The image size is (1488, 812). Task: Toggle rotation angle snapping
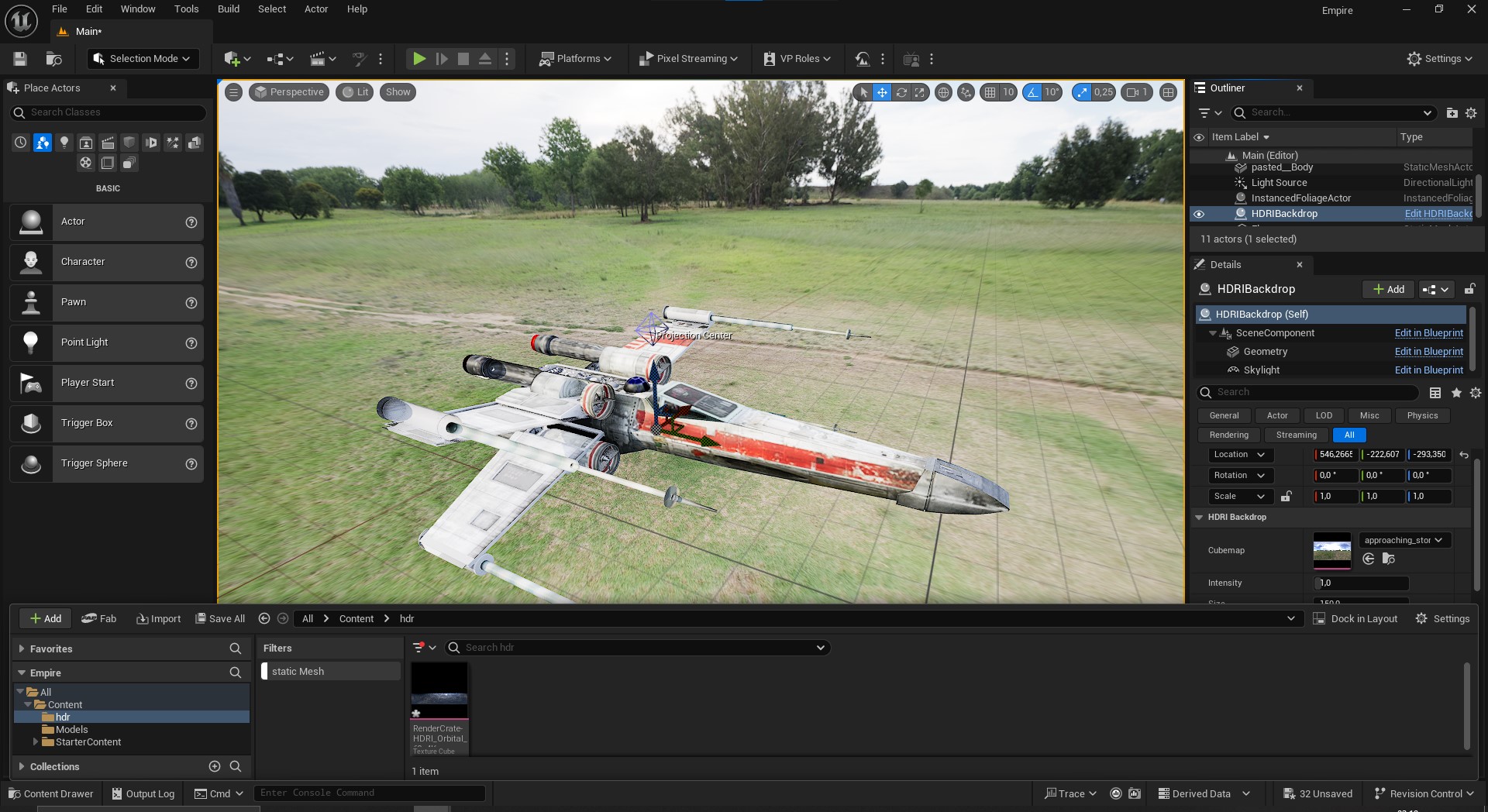[1032, 92]
